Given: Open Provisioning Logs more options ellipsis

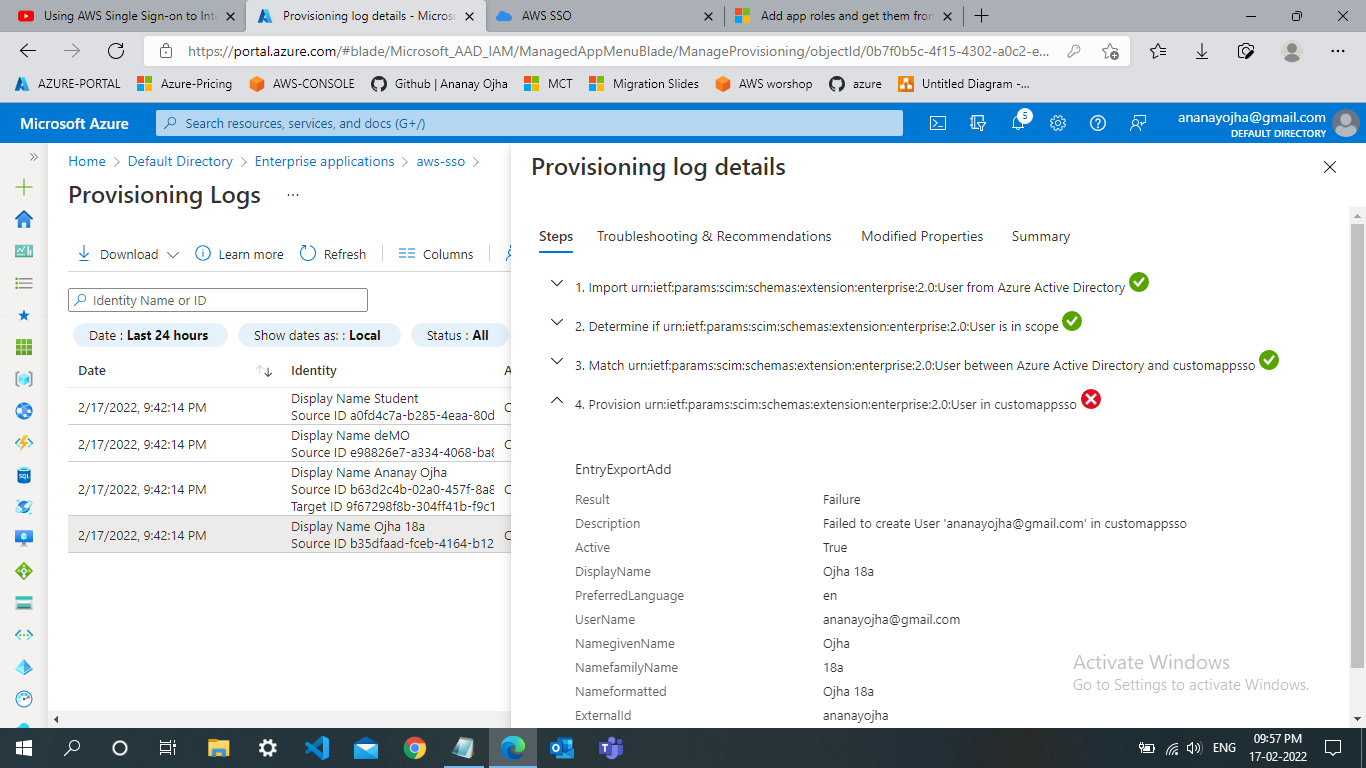Looking at the screenshot, I should 293,196.
